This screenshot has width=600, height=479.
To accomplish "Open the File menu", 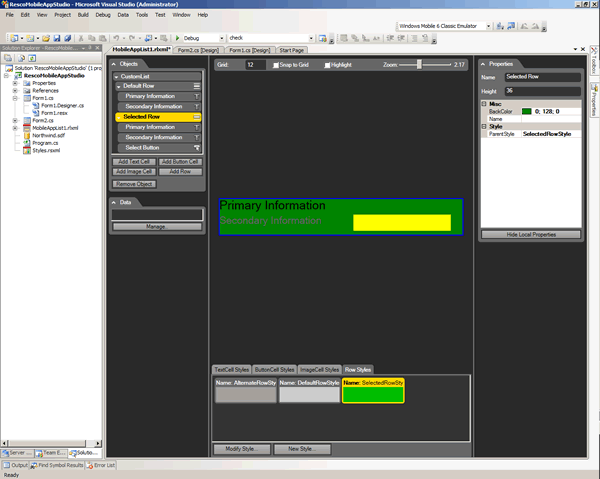I will tap(10, 15).
